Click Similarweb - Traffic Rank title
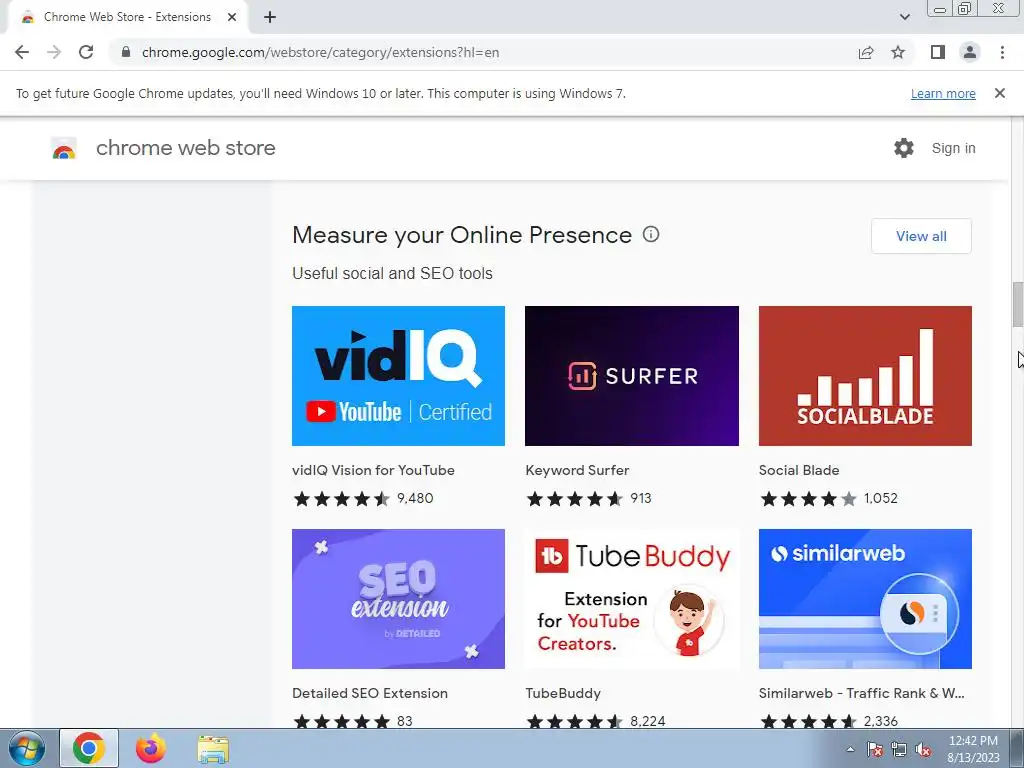 coord(861,693)
